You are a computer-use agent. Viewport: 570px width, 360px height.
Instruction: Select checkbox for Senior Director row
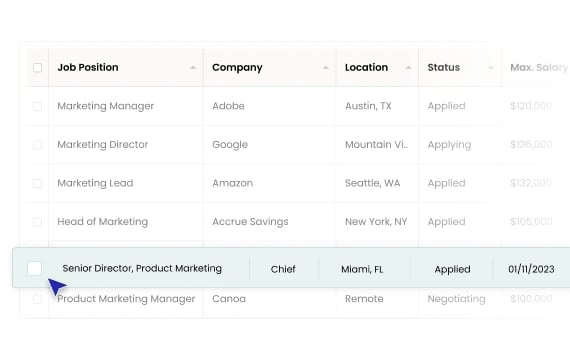pyautogui.click(x=35, y=269)
